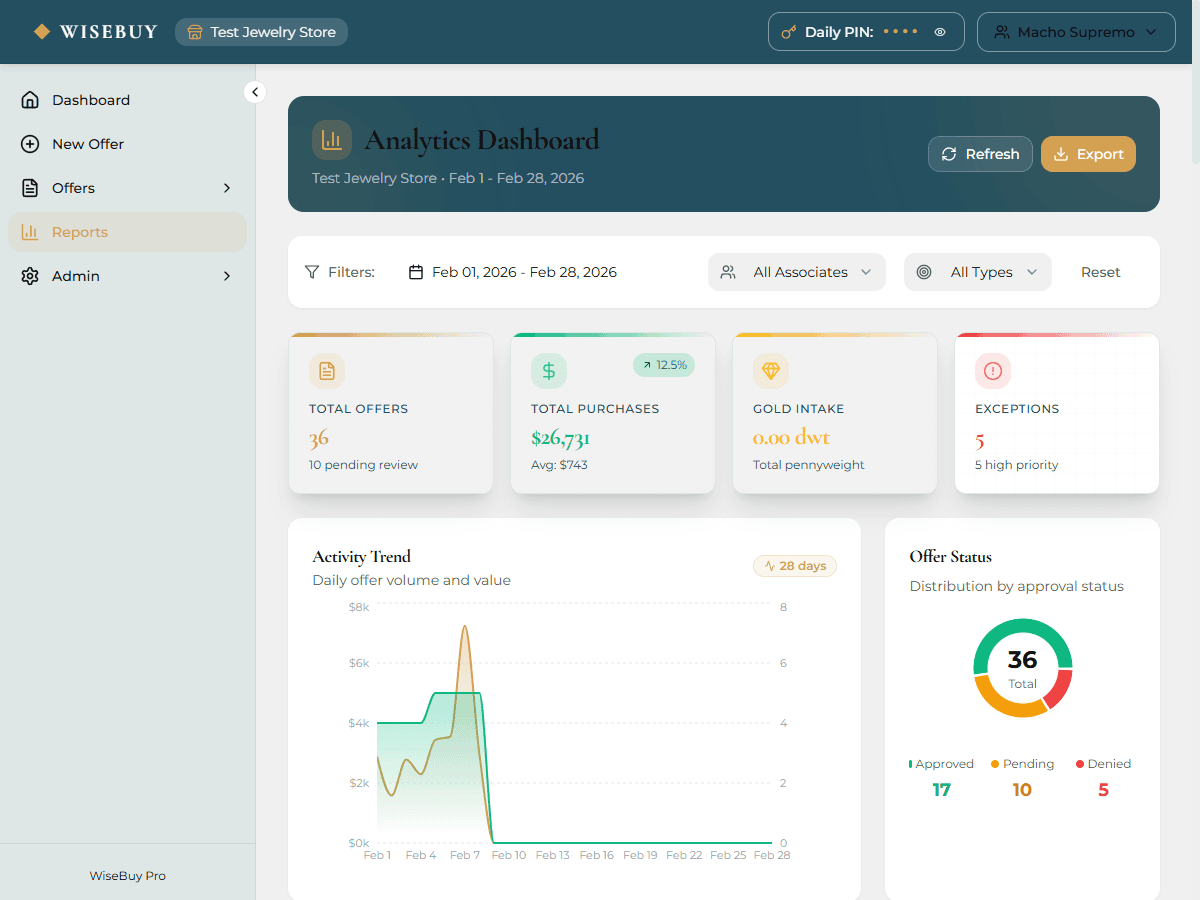The width and height of the screenshot is (1200, 900).
Task: Click the funnel icon next to Filters
Action: tap(311, 271)
